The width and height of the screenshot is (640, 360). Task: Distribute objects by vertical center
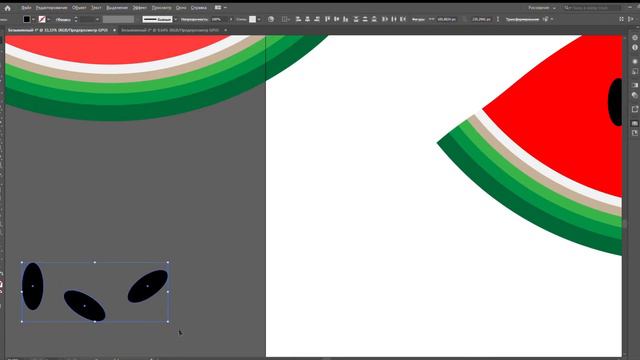[x=365, y=19]
